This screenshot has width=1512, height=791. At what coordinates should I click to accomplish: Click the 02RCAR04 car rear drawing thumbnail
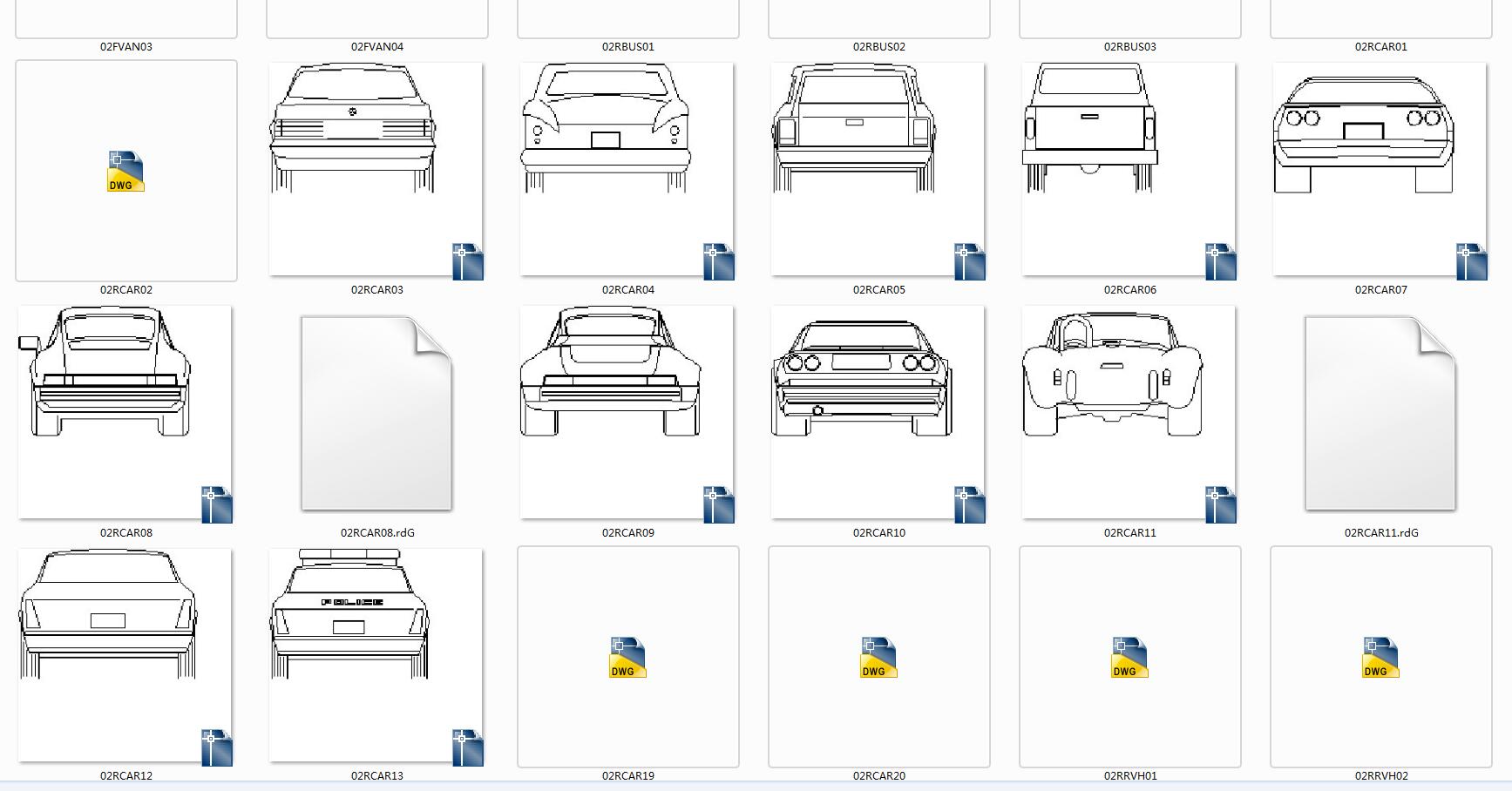(627, 169)
